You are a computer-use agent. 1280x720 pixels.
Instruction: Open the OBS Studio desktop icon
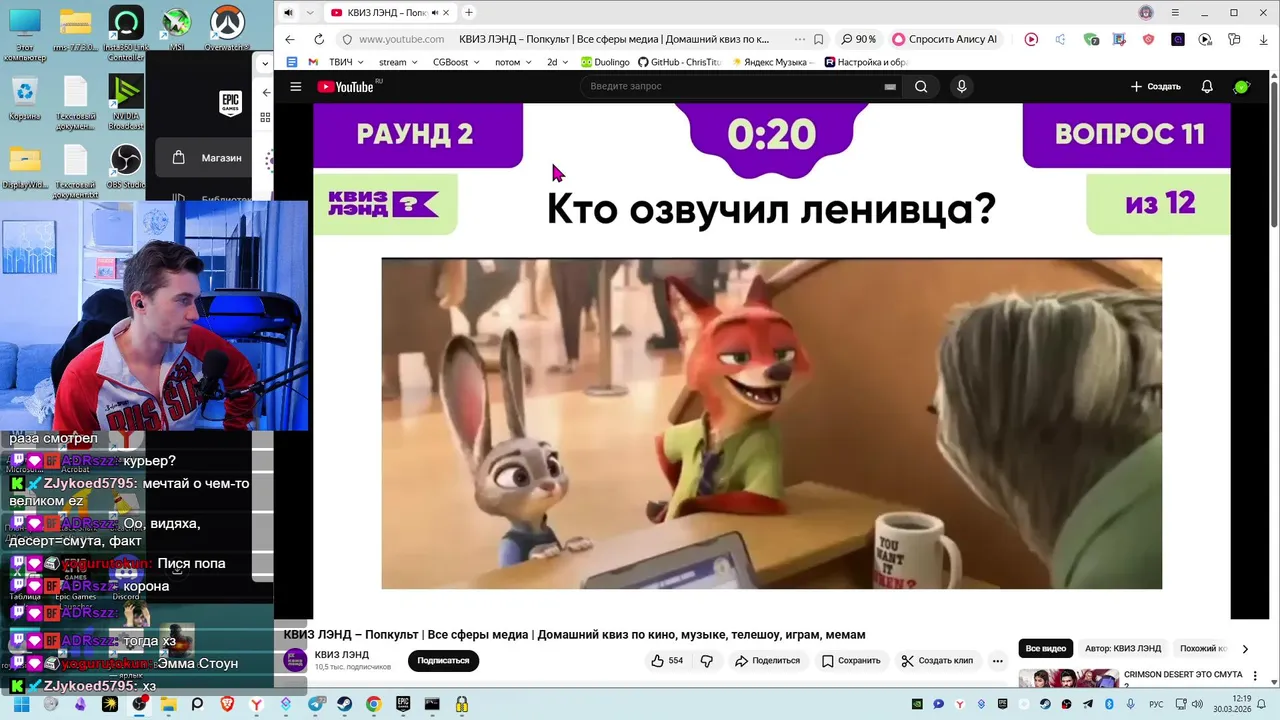tap(126, 166)
